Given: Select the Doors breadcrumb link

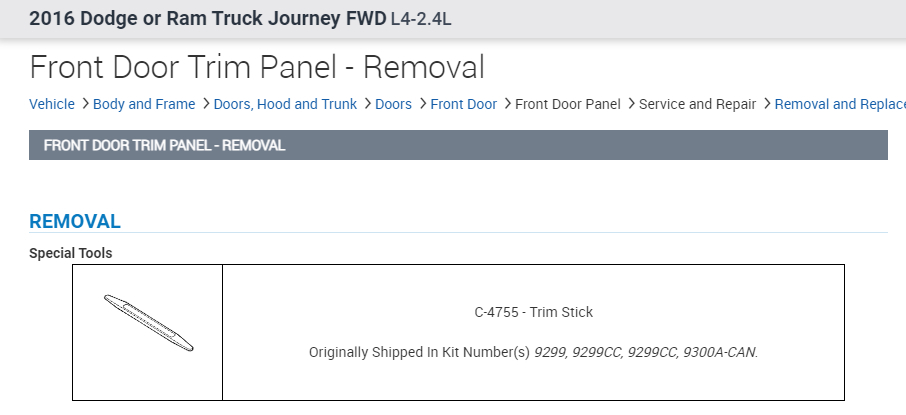Looking at the screenshot, I should click(x=393, y=104).
